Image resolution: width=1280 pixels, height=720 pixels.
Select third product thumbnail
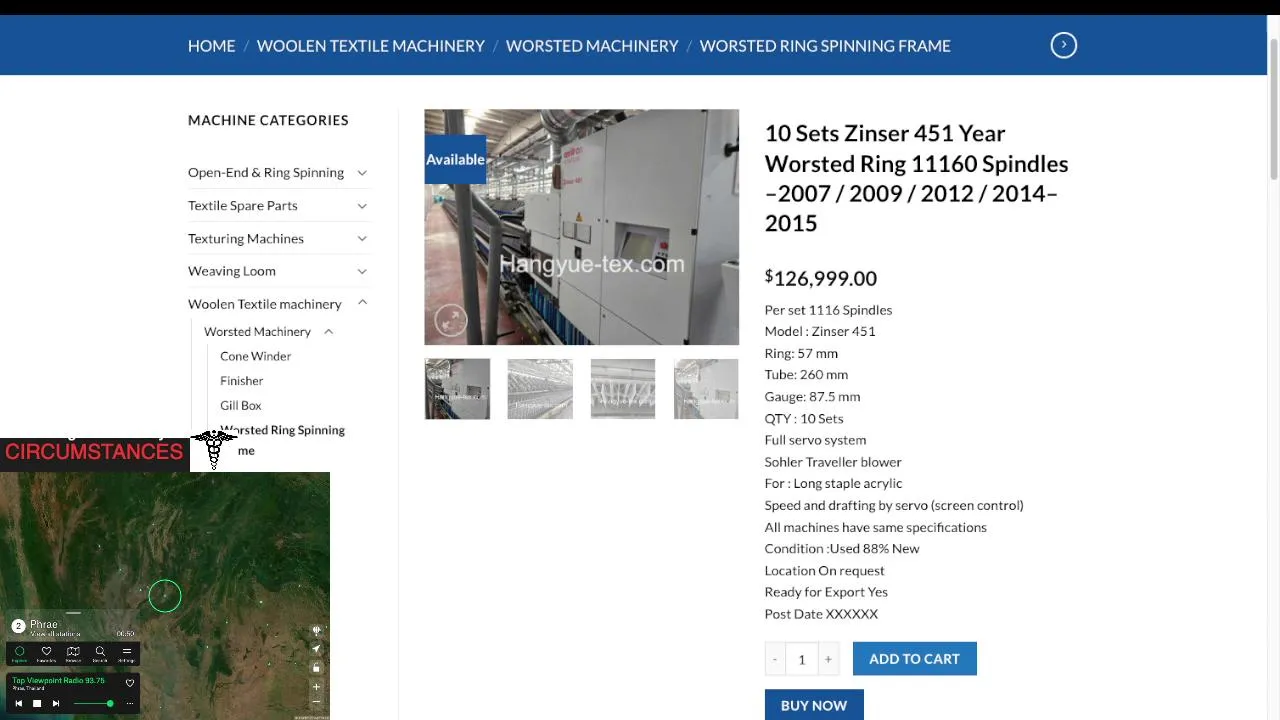point(623,388)
